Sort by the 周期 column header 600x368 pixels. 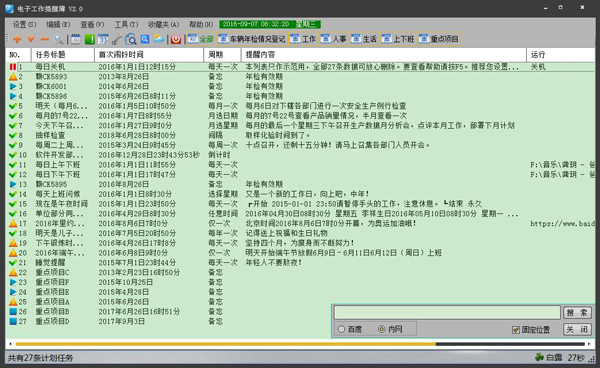click(x=222, y=55)
